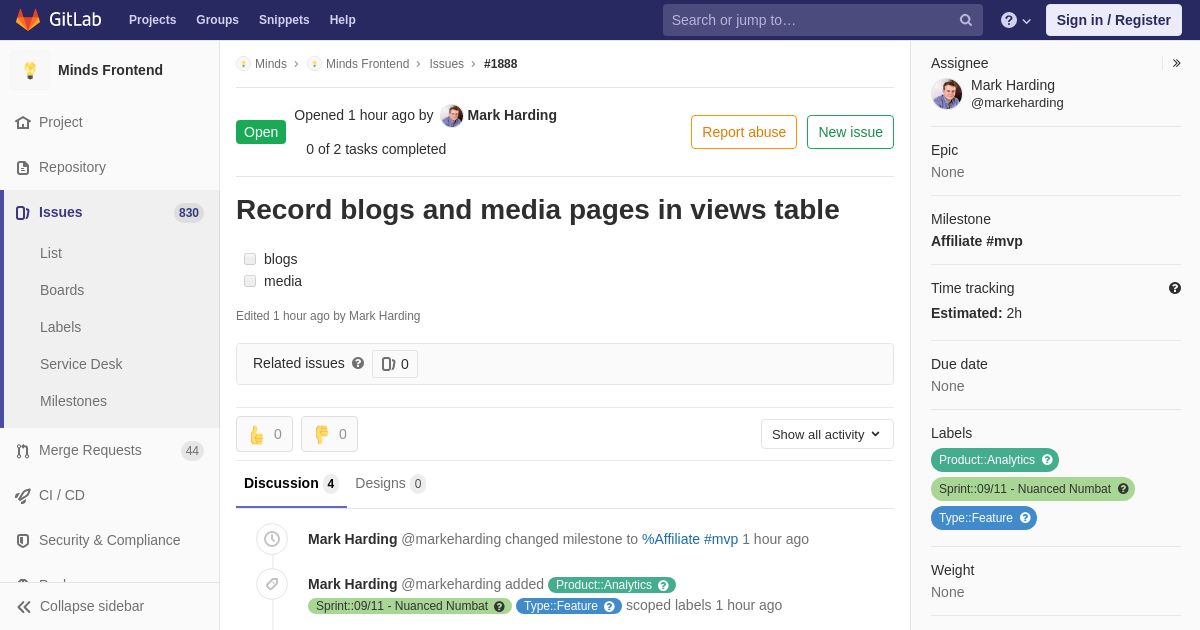Open the Projects menu
1200x630 pixels.
pyautogui.click(x=152, y=20)
